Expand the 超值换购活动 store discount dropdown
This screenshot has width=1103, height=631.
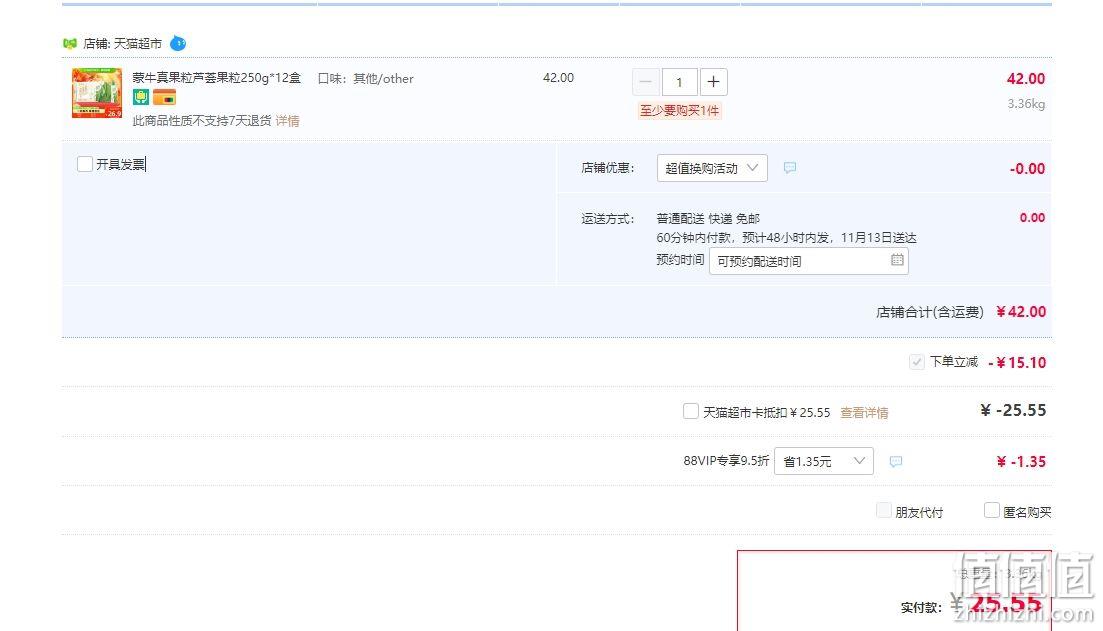712,168
